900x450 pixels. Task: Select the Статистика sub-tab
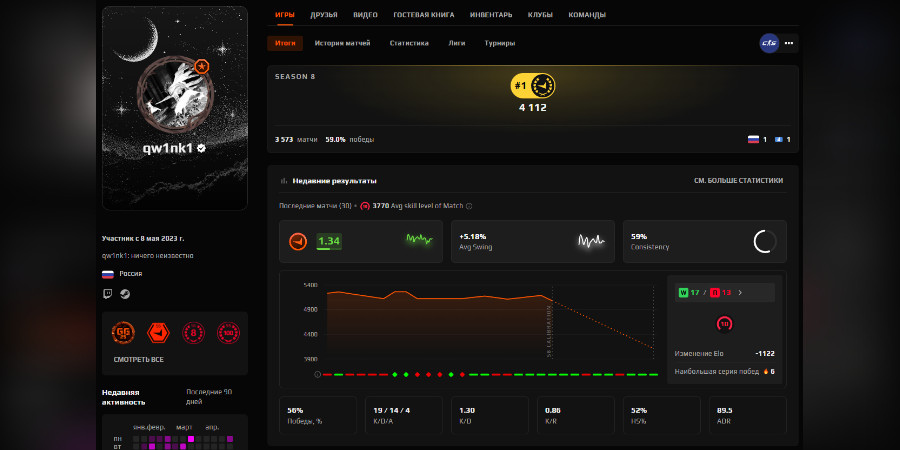pyautogui.click(x=409, y=43)
